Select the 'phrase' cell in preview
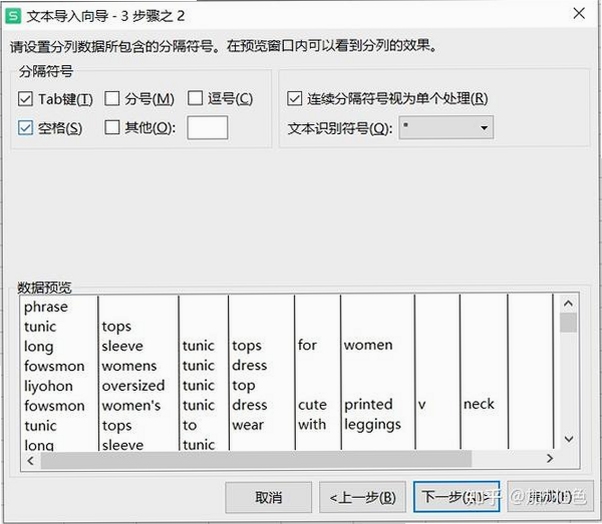This screenshot has height=524, width=602. coord(46,307)
